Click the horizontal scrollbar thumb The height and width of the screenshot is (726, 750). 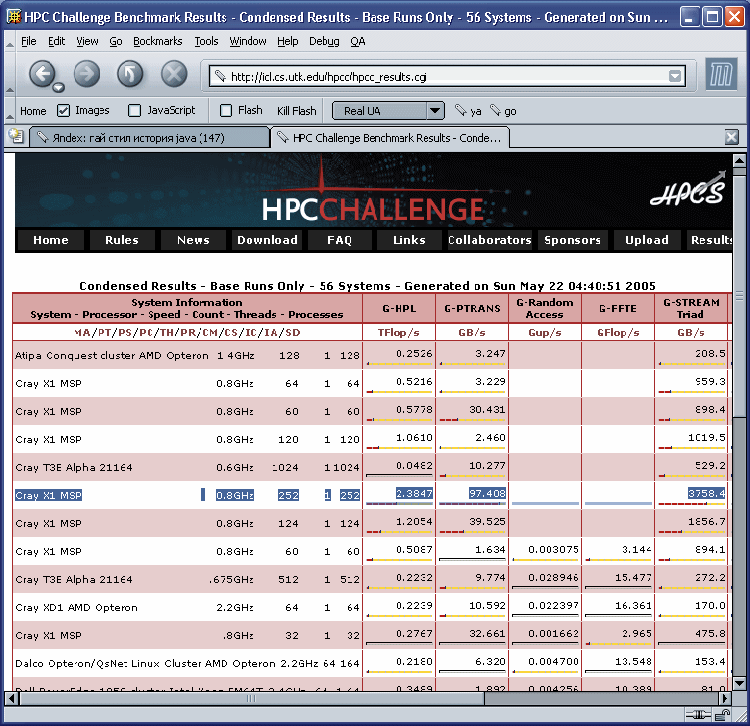click(x=252, y=698)
